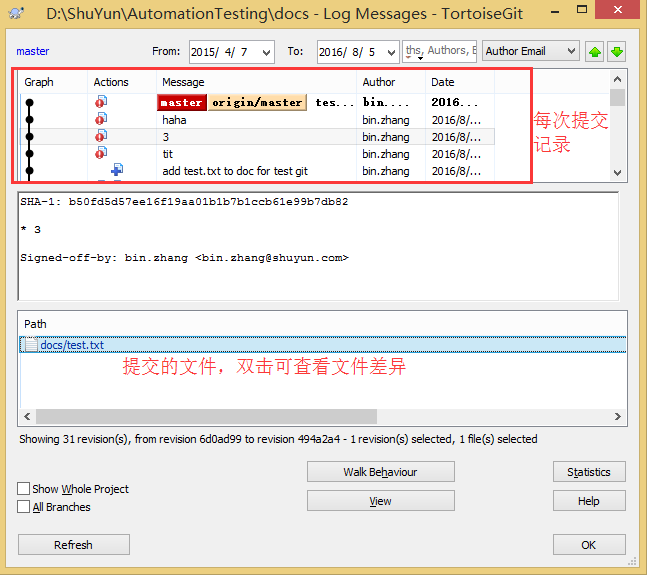Click the search filter input field

439,51
